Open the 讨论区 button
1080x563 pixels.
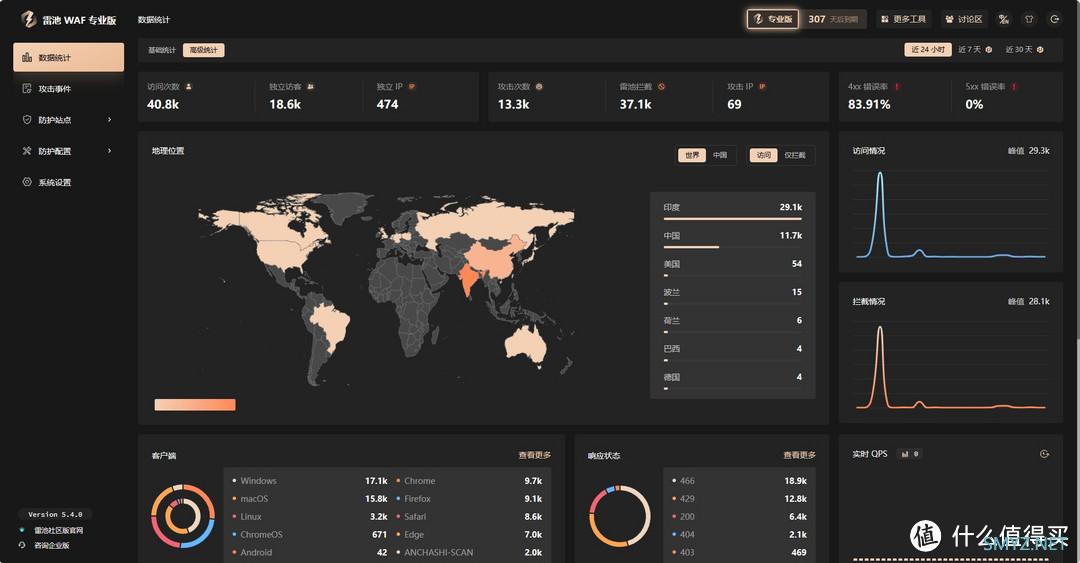[964, 19]
